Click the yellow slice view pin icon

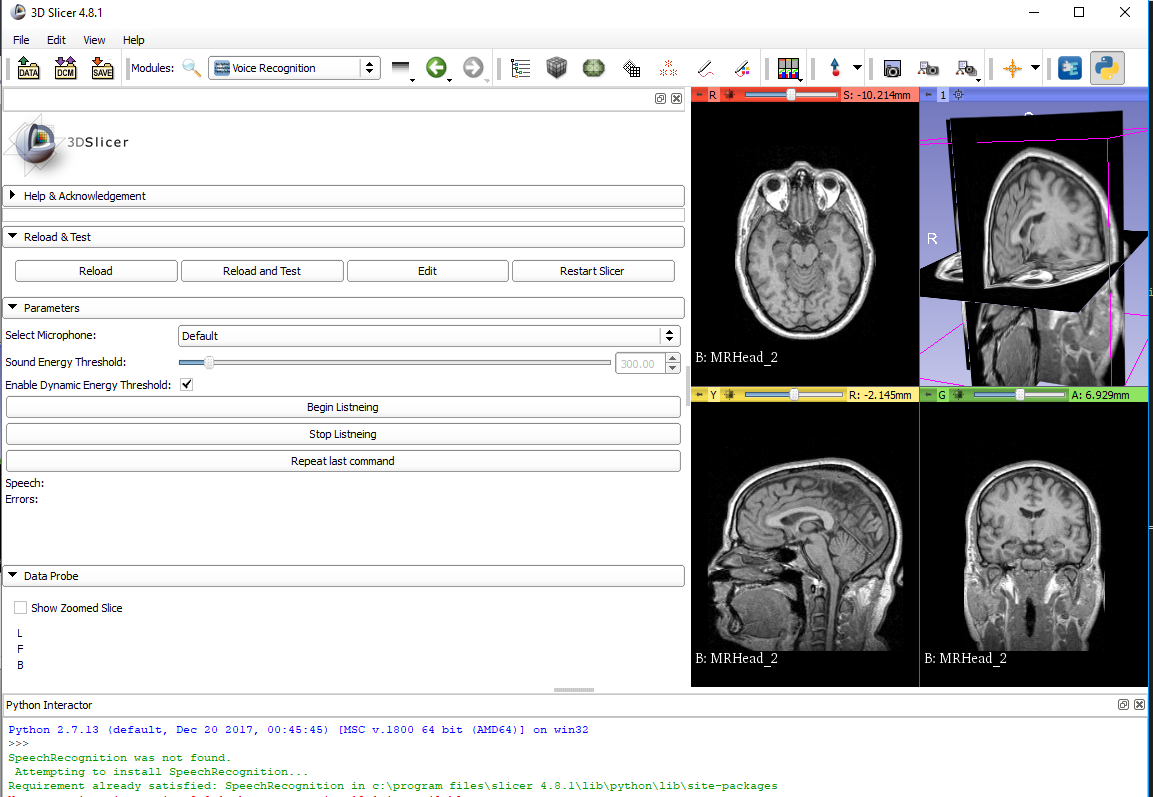[699, 395]
